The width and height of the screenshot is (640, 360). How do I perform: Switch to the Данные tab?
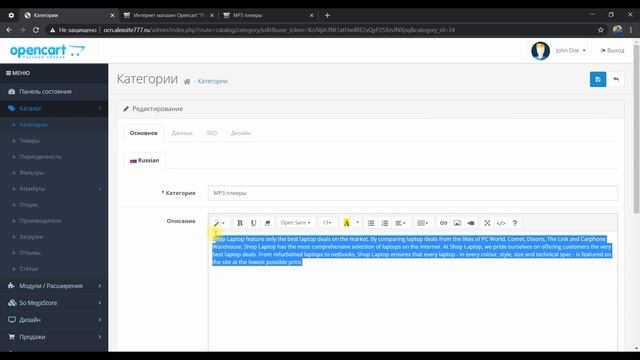(182, 133)
